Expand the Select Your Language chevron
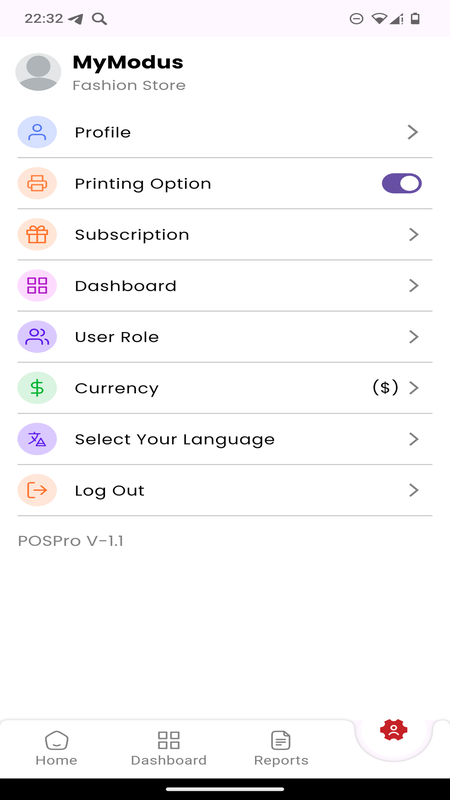Screen dimensions: 450x800 tap(413, 439)
